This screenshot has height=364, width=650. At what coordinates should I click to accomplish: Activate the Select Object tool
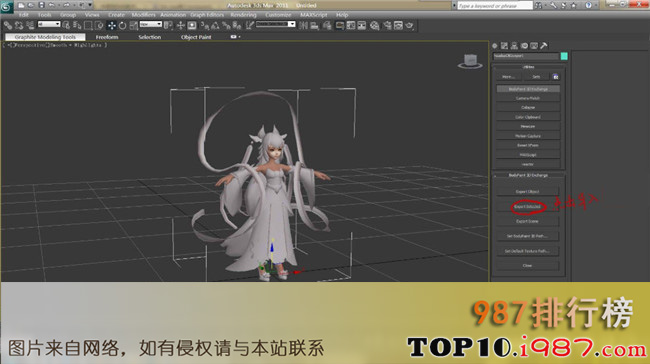point(66,26)
